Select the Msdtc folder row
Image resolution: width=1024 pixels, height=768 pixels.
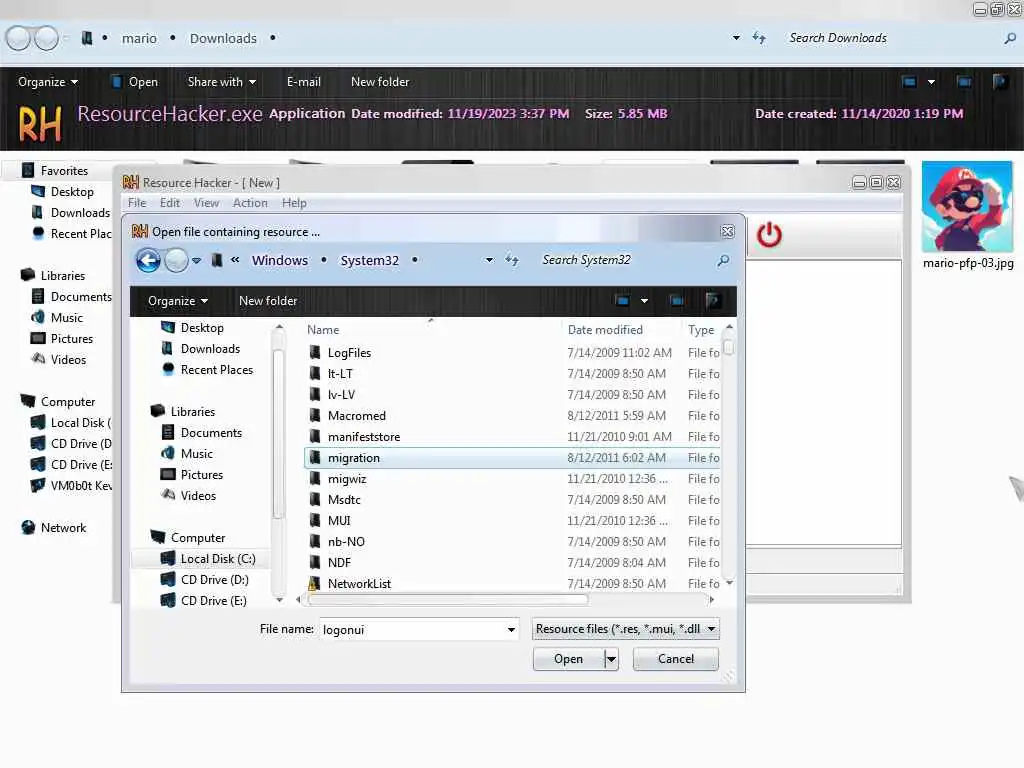(x=512, y=500)
